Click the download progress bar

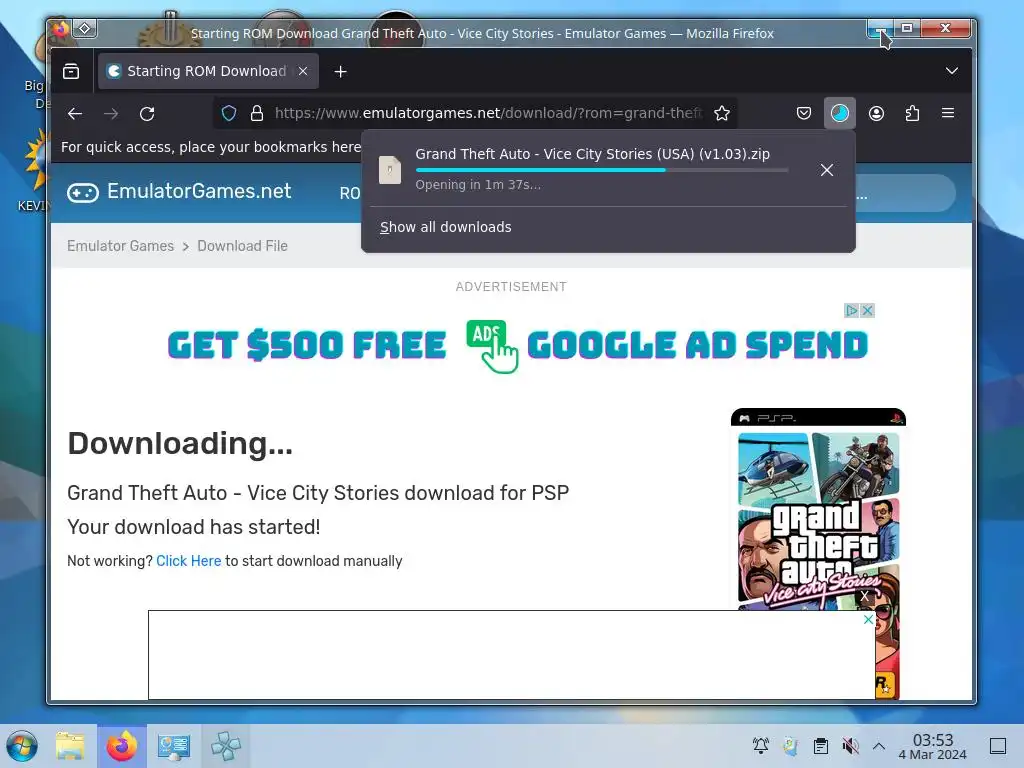pos(601,170)
